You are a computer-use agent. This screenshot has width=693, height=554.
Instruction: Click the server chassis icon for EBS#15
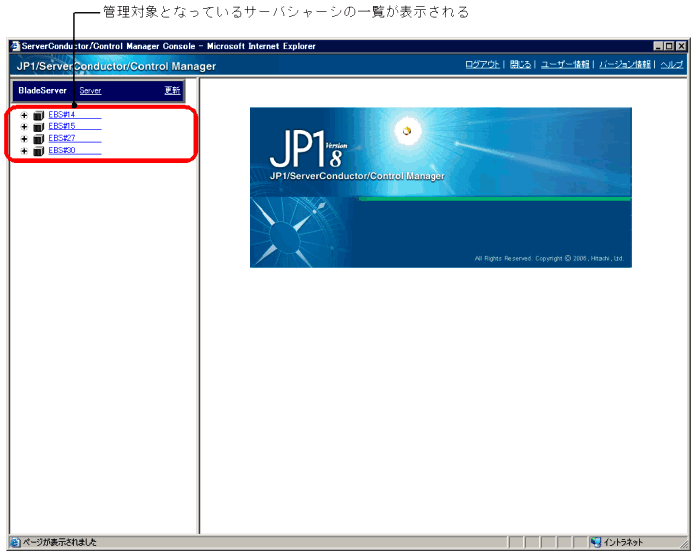[39, 127]
